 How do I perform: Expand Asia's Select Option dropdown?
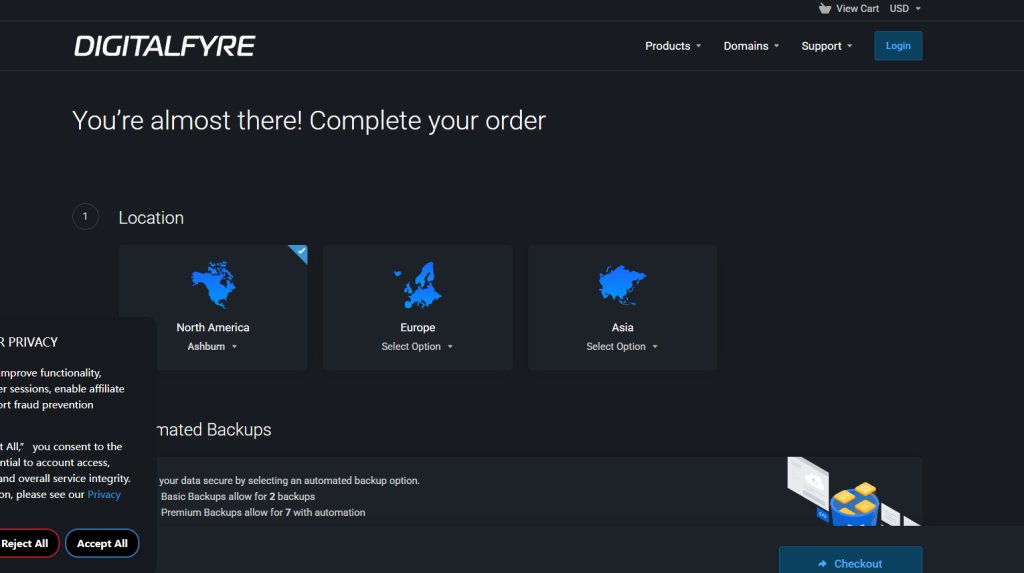pos(621,347)
